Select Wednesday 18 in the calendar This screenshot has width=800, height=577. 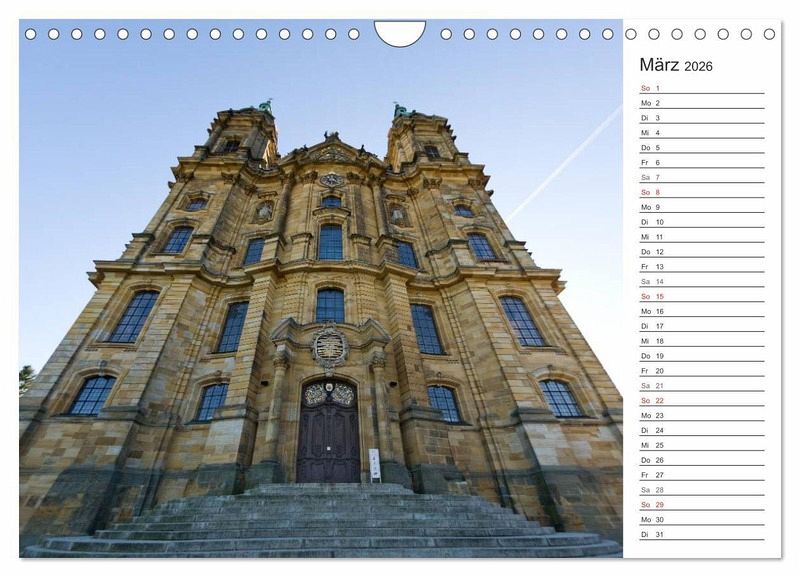tap(701, 341)
